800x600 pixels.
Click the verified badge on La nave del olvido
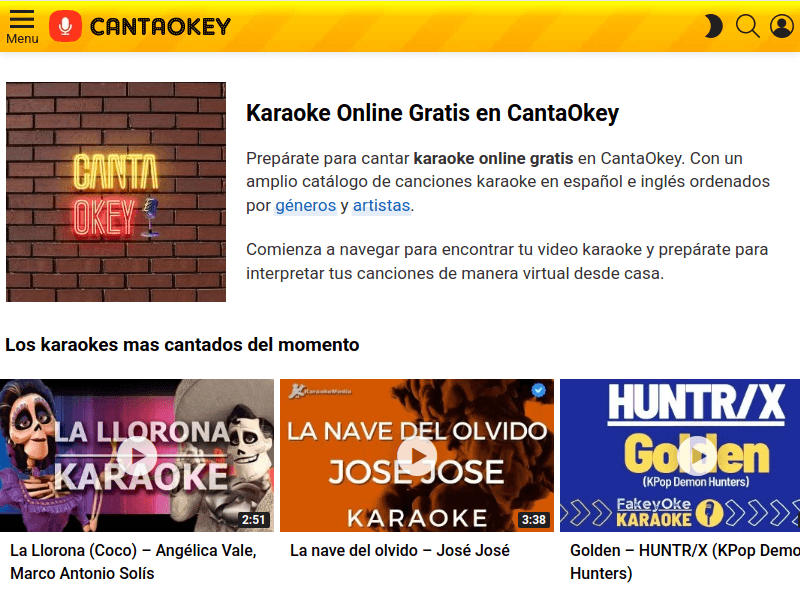538,392
